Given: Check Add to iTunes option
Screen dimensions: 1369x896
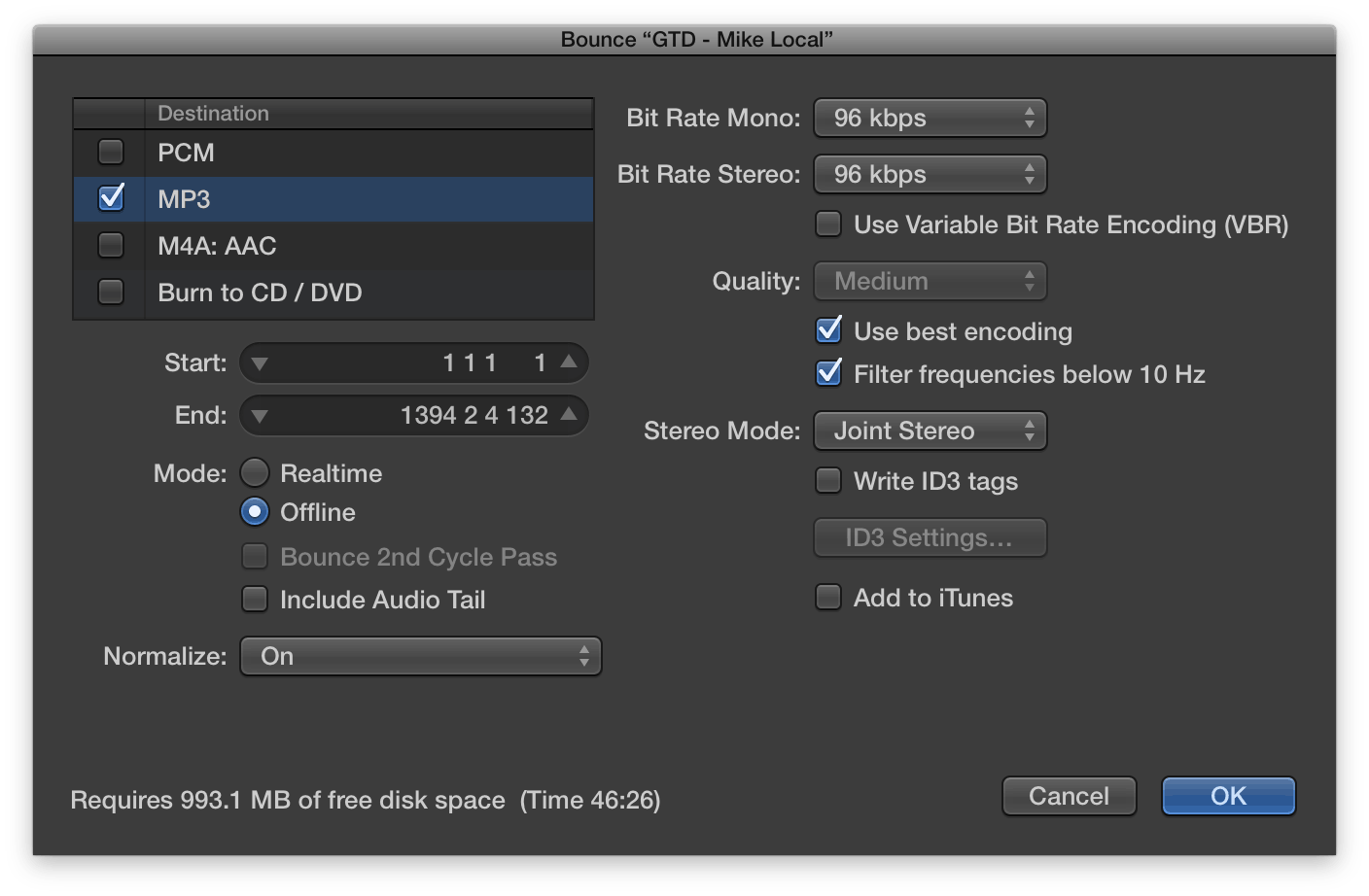Looking at the screenshot, I should click(828, 597).
